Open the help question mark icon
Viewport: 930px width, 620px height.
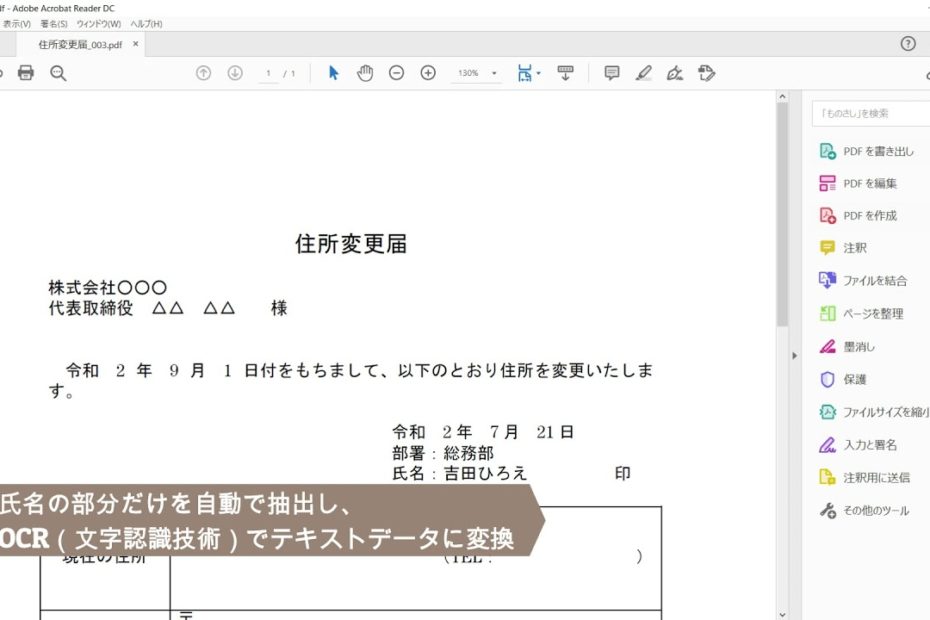click(x=908, y=44)
